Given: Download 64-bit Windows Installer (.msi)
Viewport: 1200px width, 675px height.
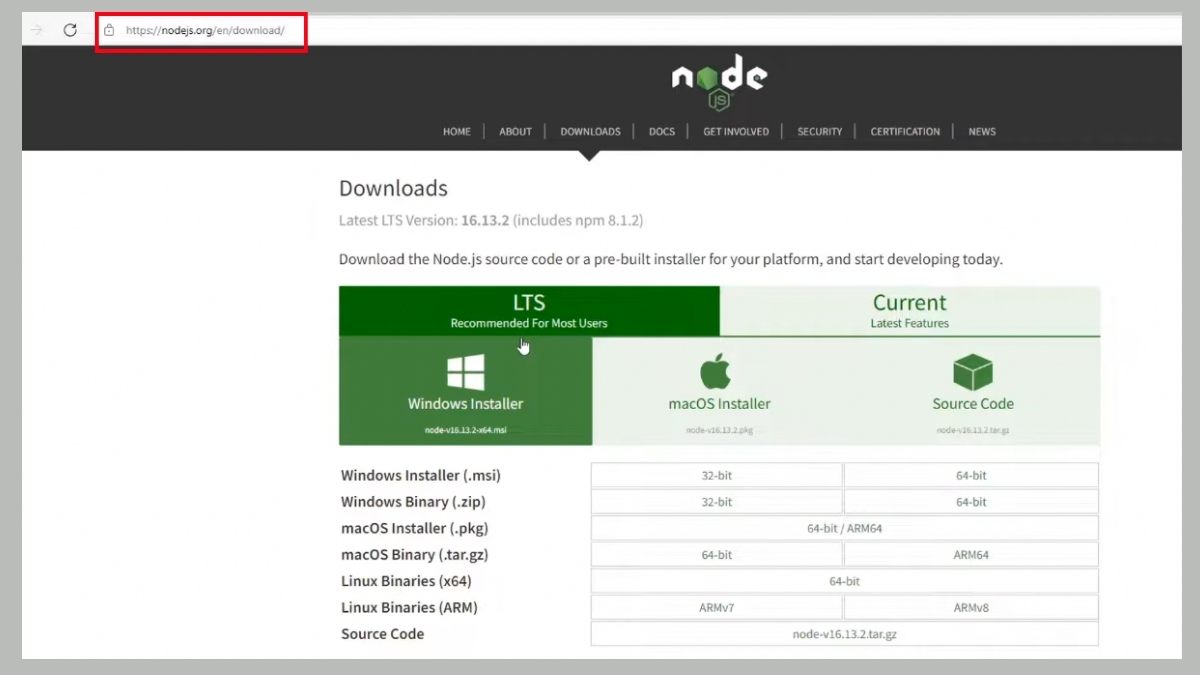Looking at the screenshot, I should 971,475.
